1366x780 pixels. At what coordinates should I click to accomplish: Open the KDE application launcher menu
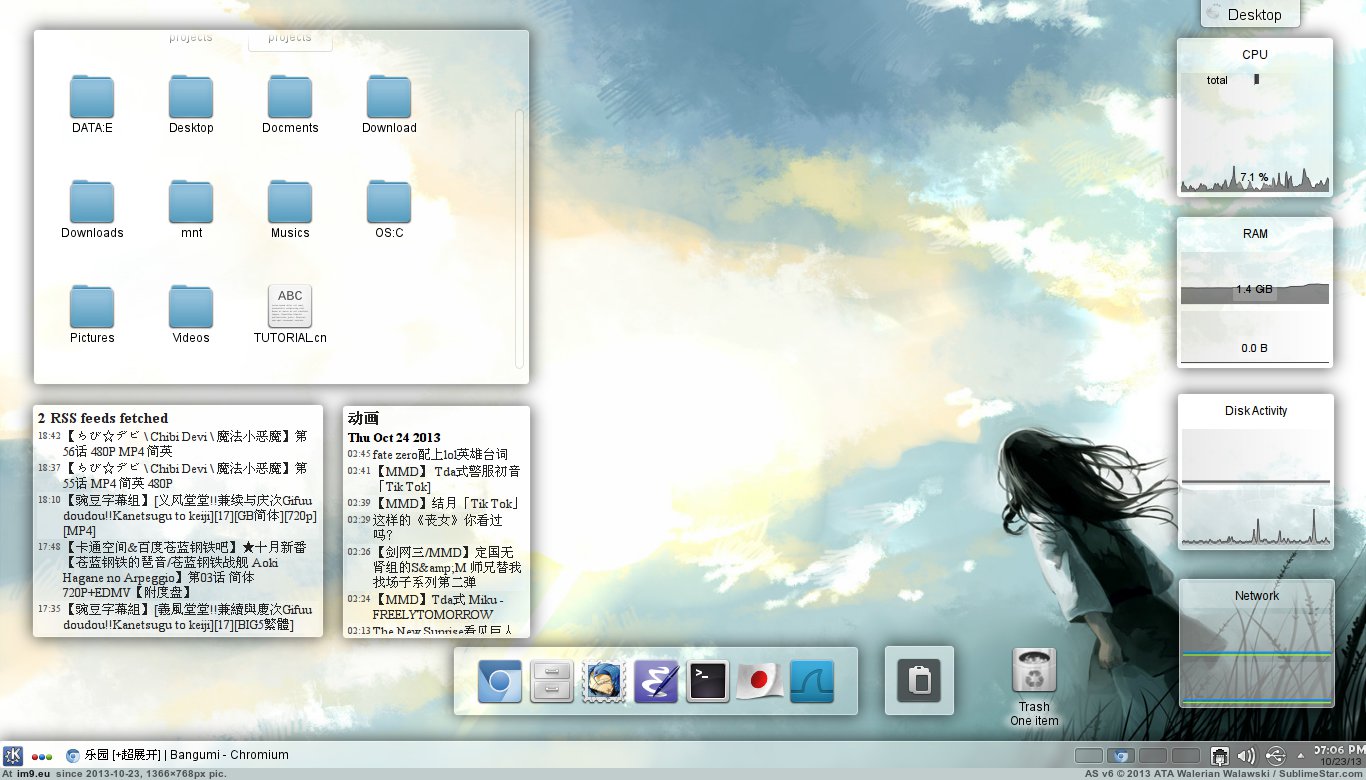(x=13, y=756)
